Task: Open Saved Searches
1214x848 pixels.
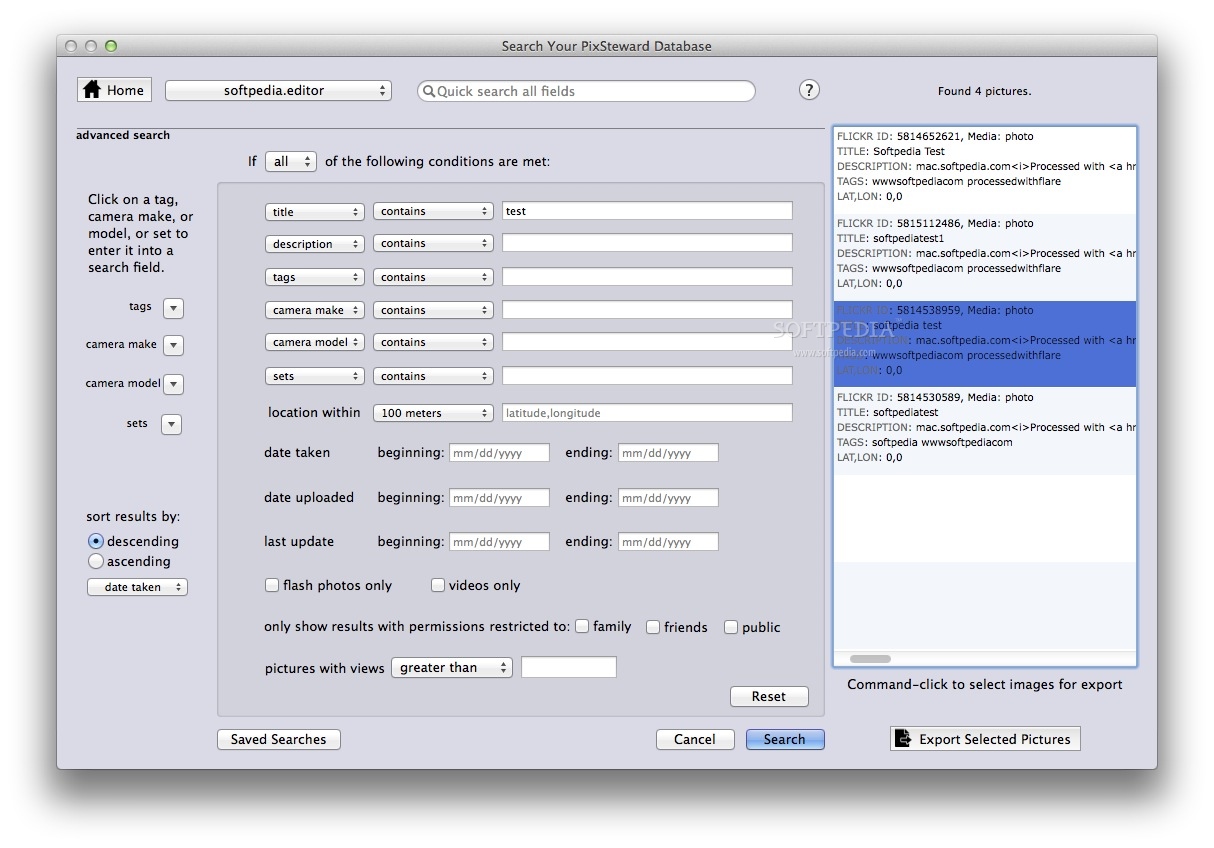Action: click(279, 739)
